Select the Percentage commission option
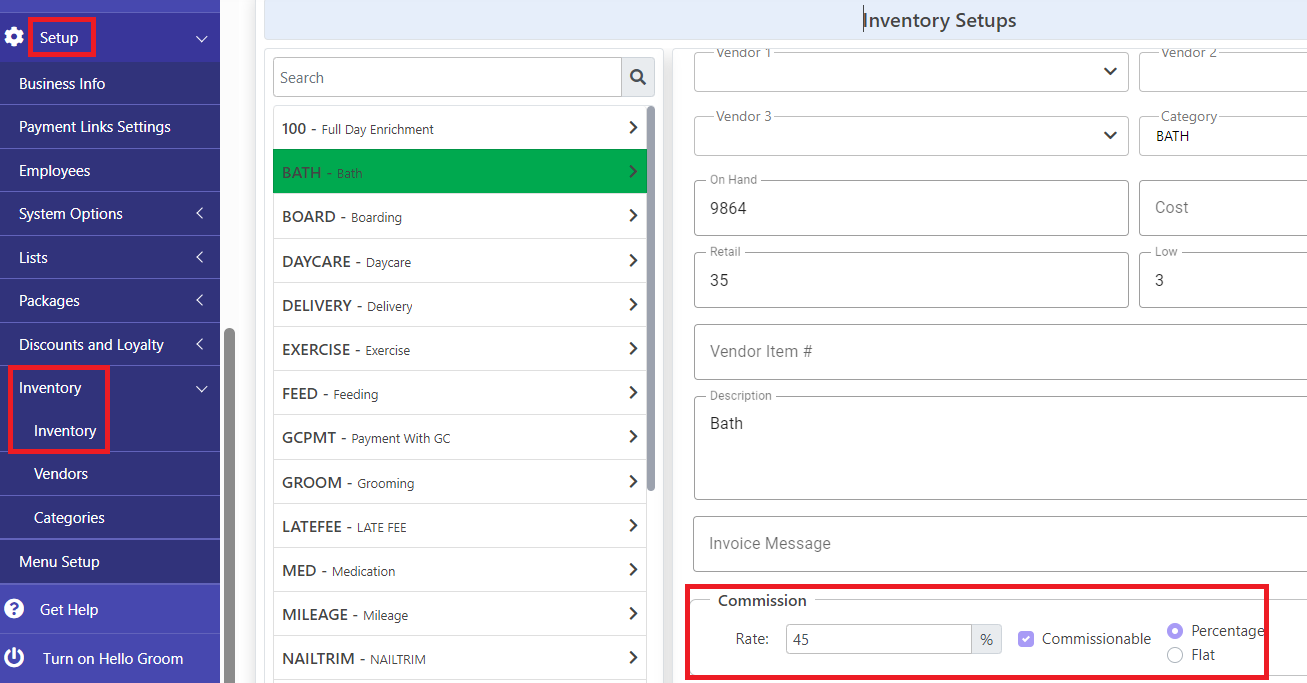Viewport: 1307px width, 683px height. point(1175,631)
